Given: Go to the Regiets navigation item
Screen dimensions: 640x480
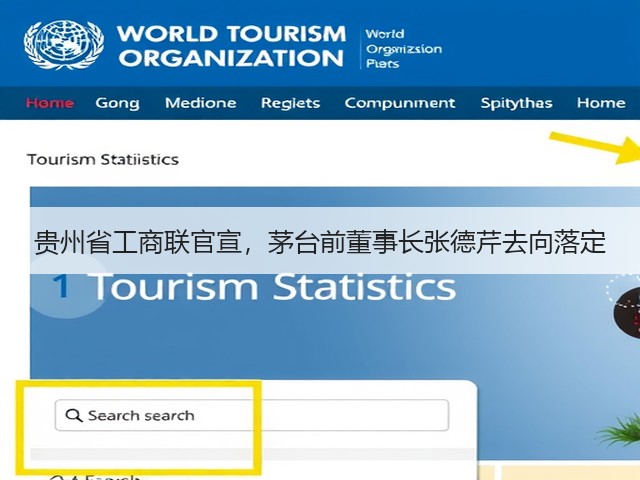Looking at the screenshot, I should (290, 103).
